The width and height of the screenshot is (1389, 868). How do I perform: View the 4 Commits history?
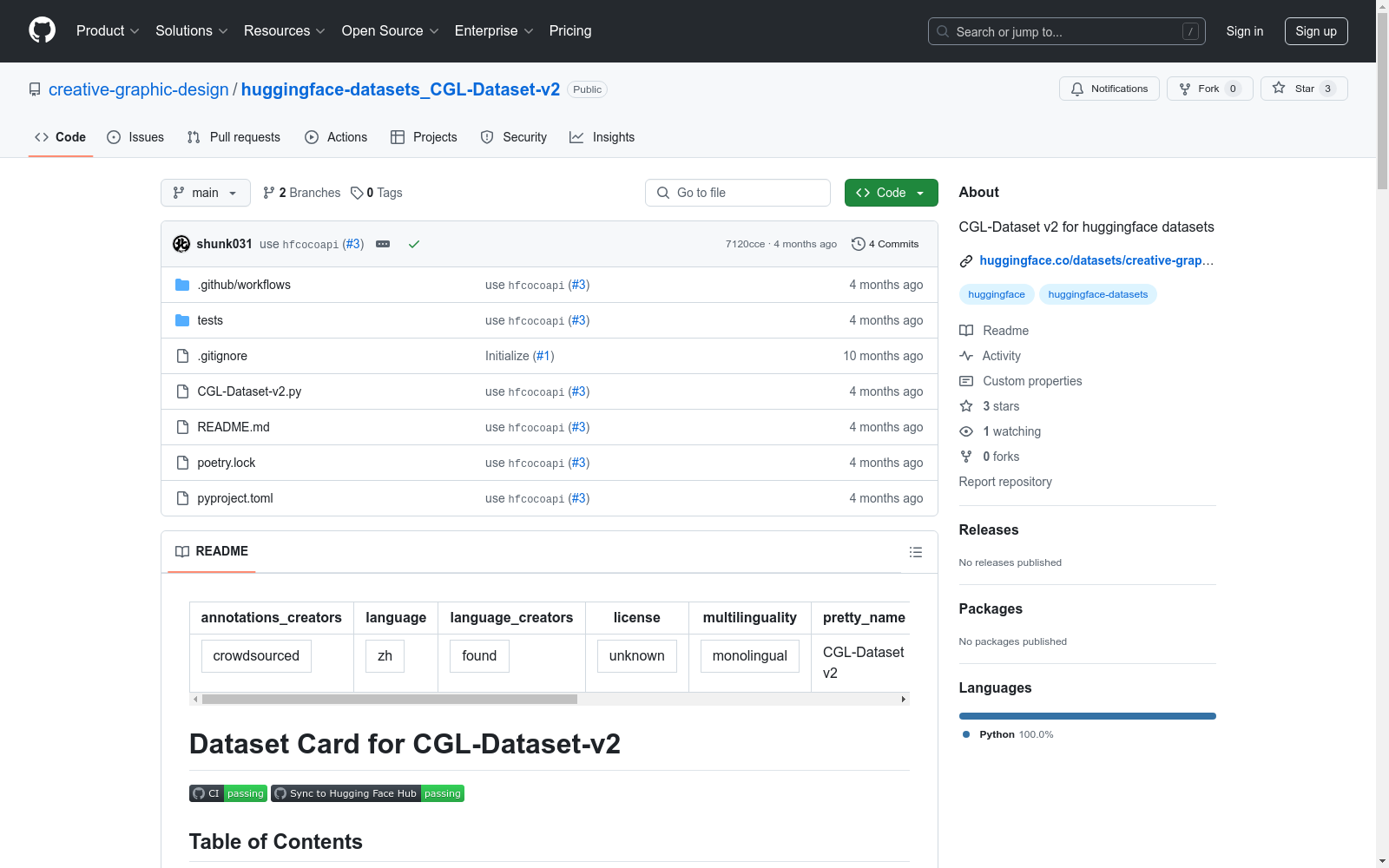pos(885,244)
